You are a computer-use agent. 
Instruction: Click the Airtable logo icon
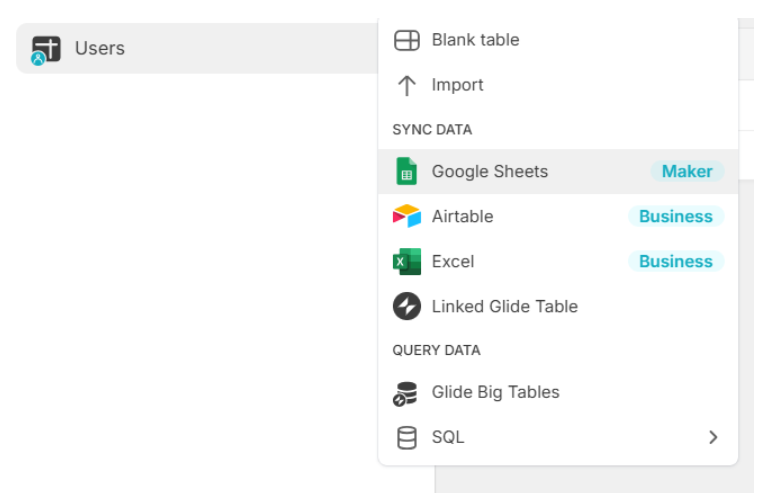pyautogui.click(x=406, y=216)
